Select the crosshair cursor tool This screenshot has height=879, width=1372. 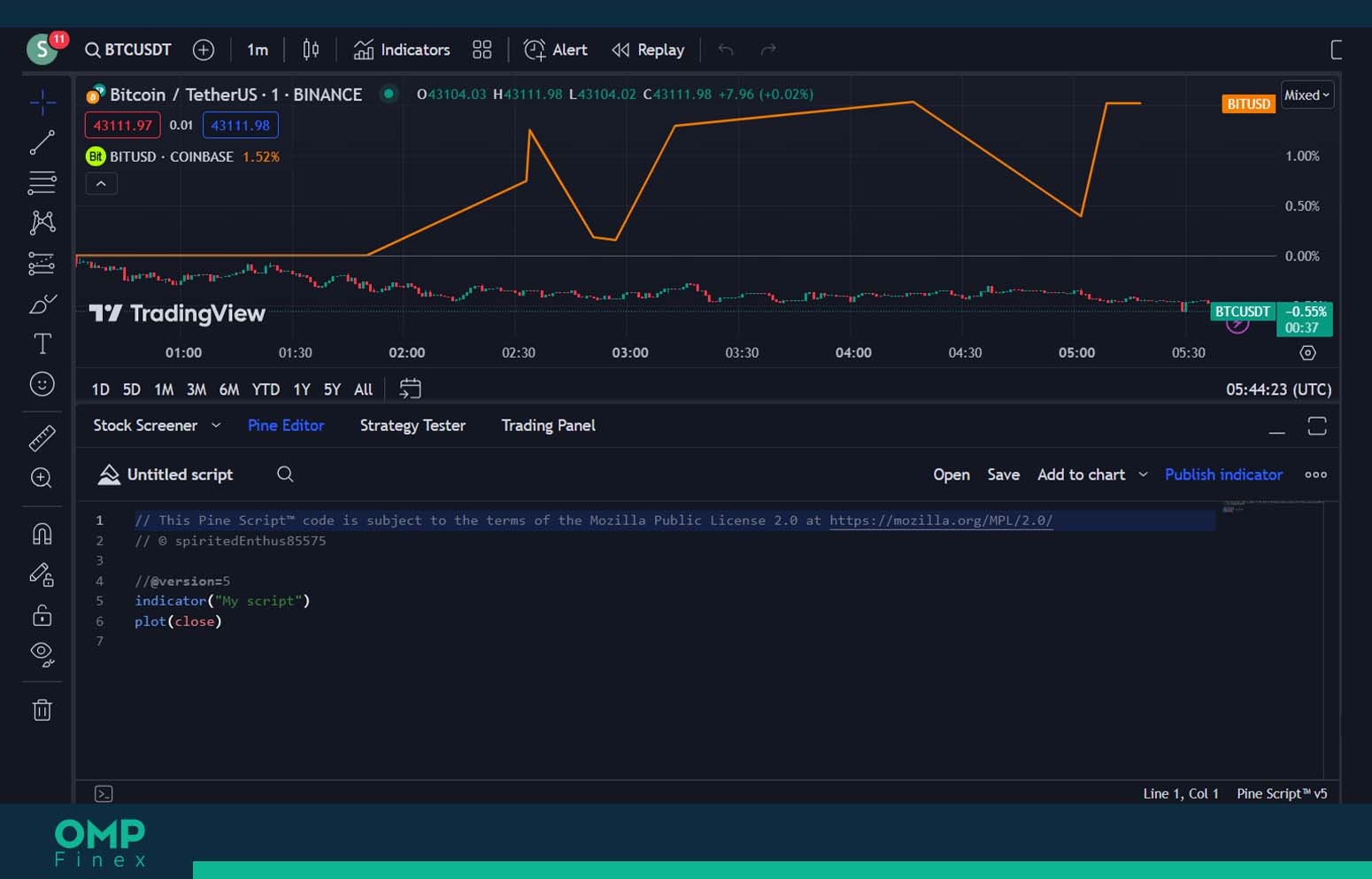42,103
